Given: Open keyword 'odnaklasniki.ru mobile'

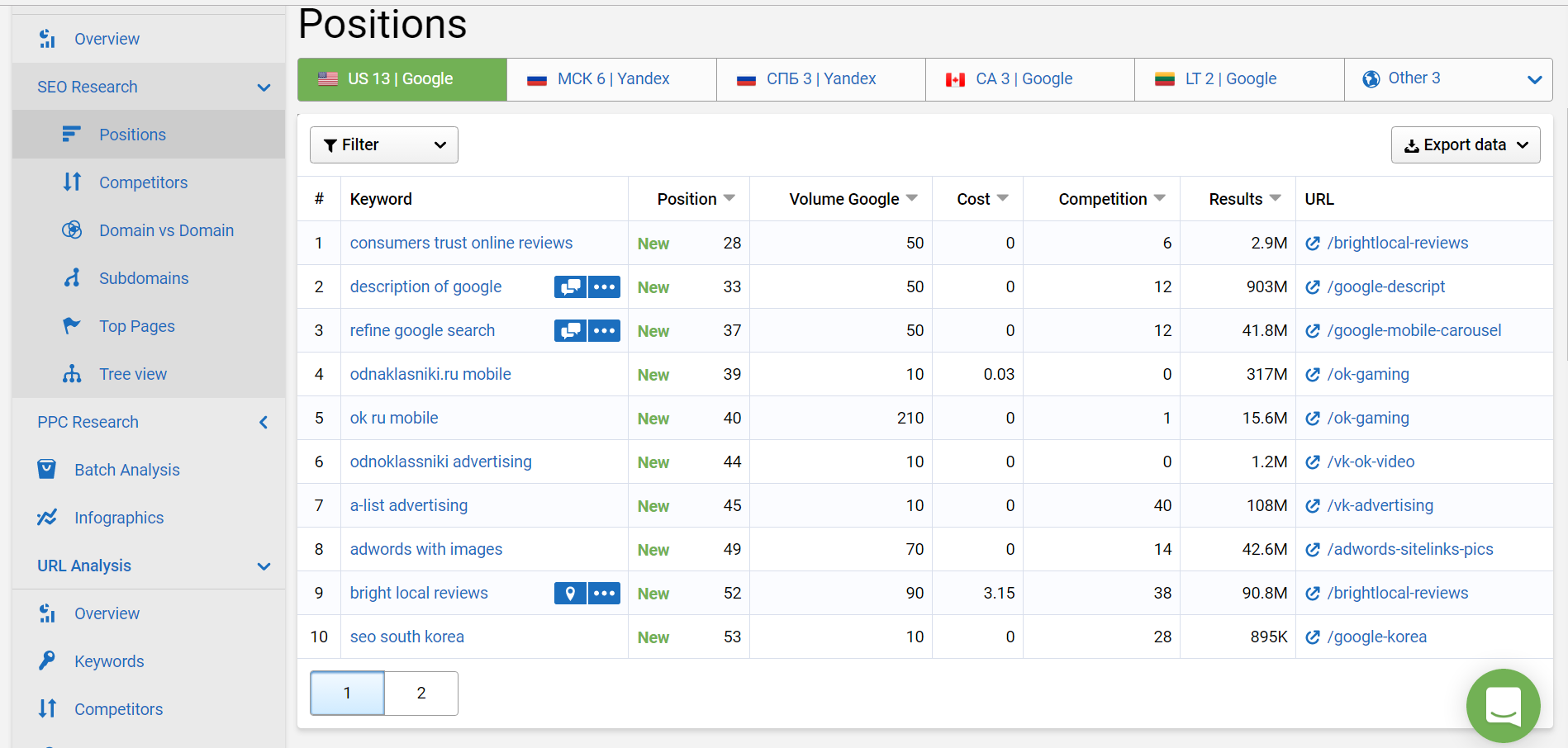Looking at the screenshot, I should coord(430,374).
